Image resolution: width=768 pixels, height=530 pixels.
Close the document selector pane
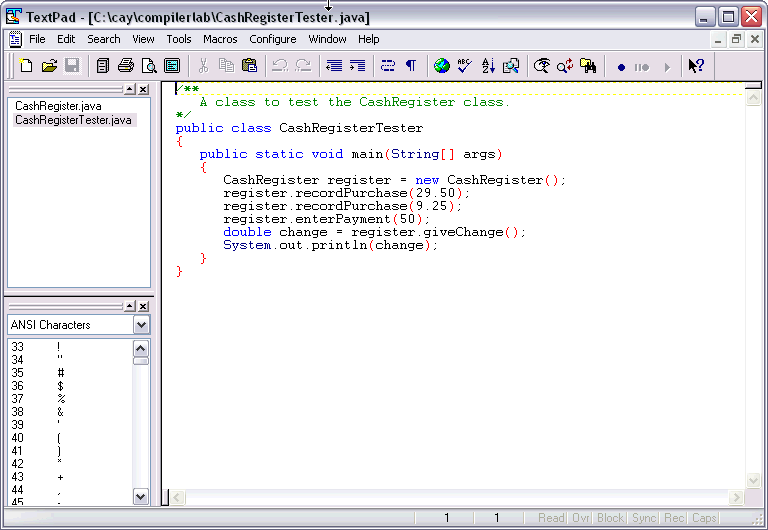[x=143, y=89]
